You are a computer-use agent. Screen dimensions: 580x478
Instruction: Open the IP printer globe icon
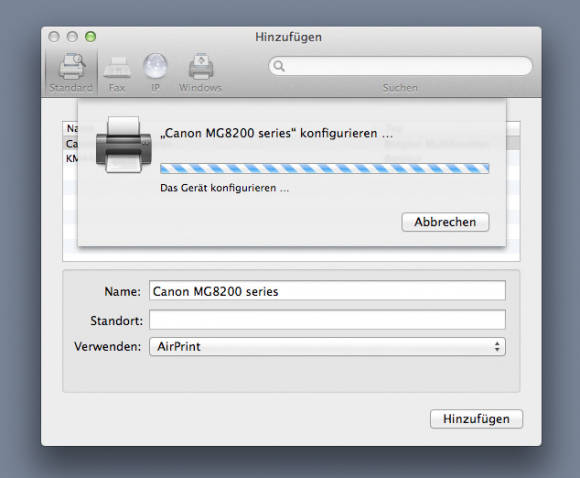[x=155, y=66]
